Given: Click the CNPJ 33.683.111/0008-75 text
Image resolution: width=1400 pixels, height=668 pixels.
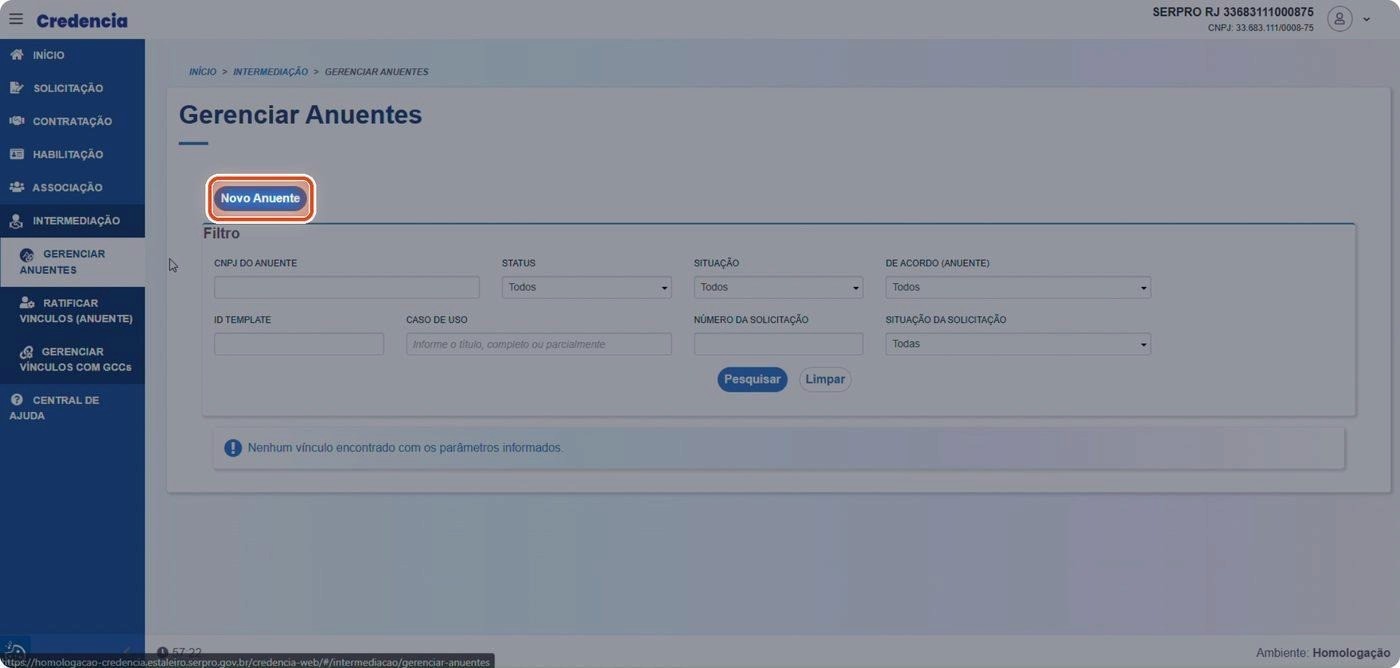Looking at the screenshot, I should click(1261, 28).
